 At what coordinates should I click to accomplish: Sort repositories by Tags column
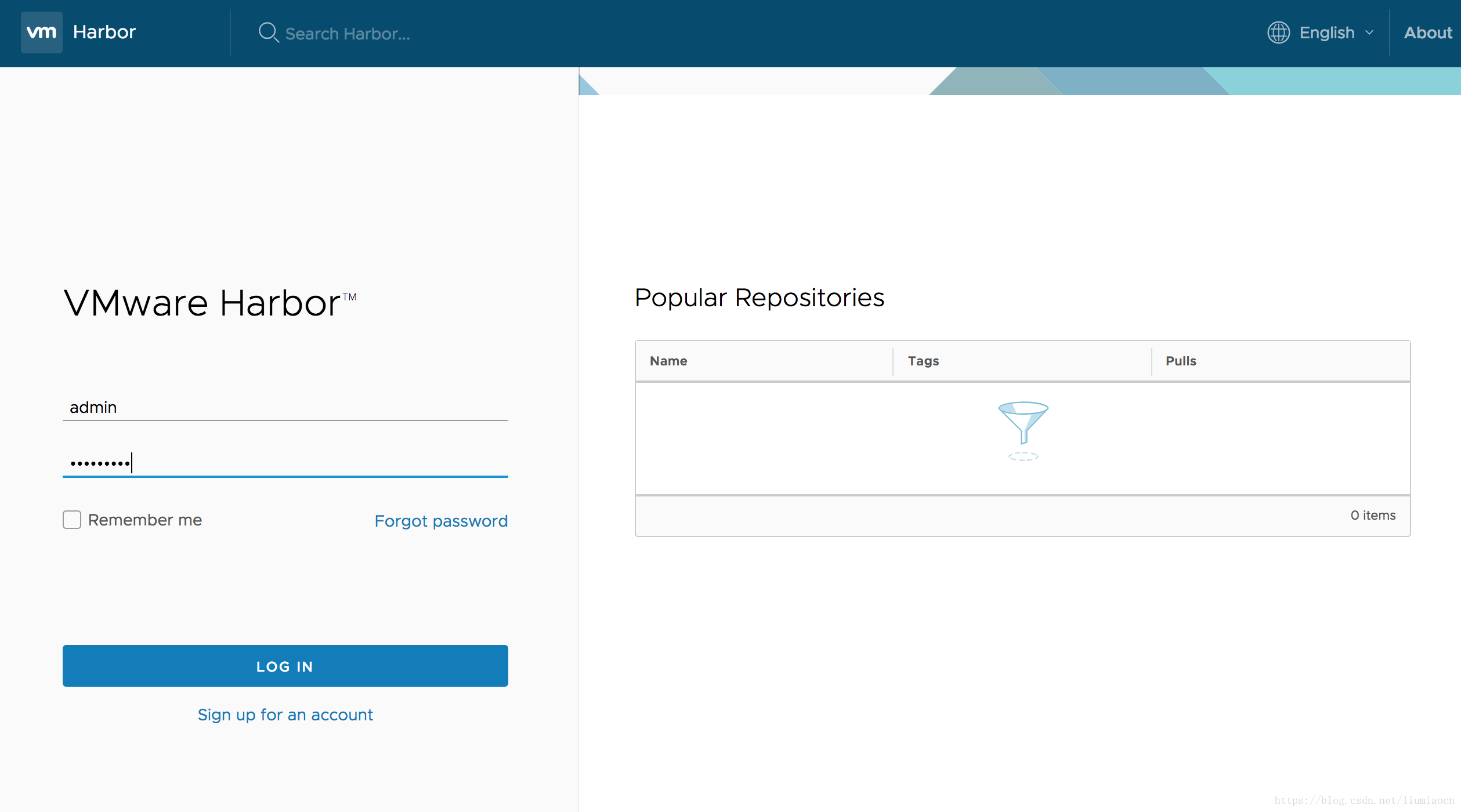[x=923, y=361]
